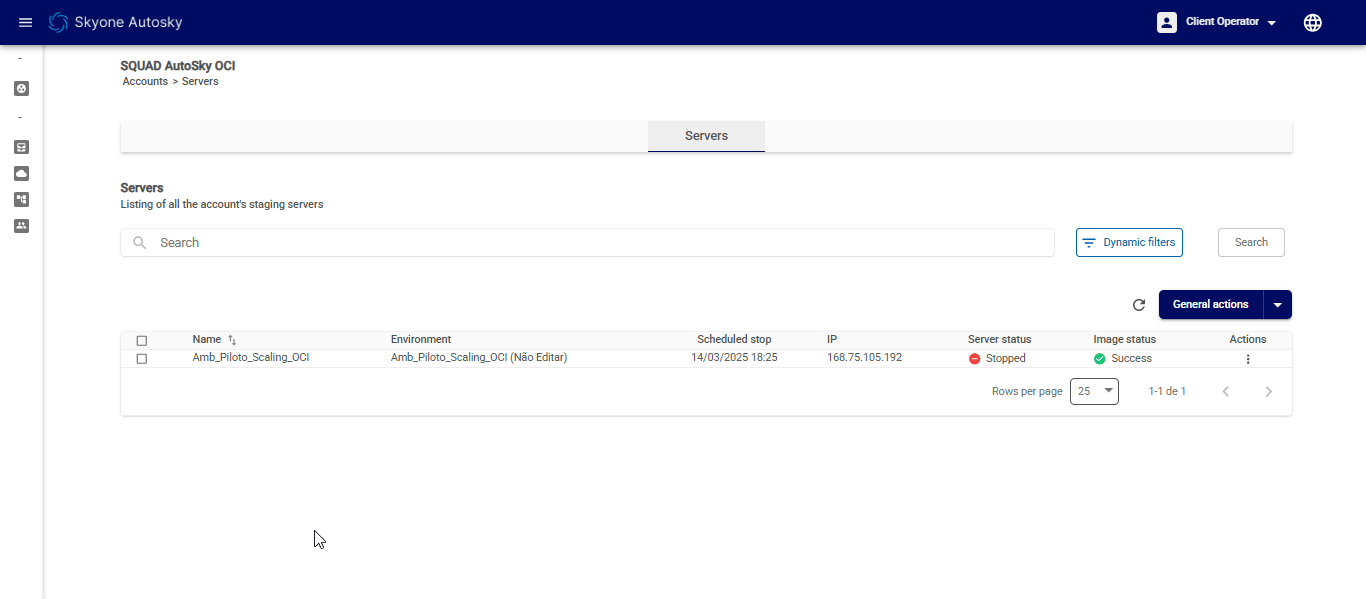Click the globe language icon
This screenshot has width=1366, height=599.
(1313, 22)
